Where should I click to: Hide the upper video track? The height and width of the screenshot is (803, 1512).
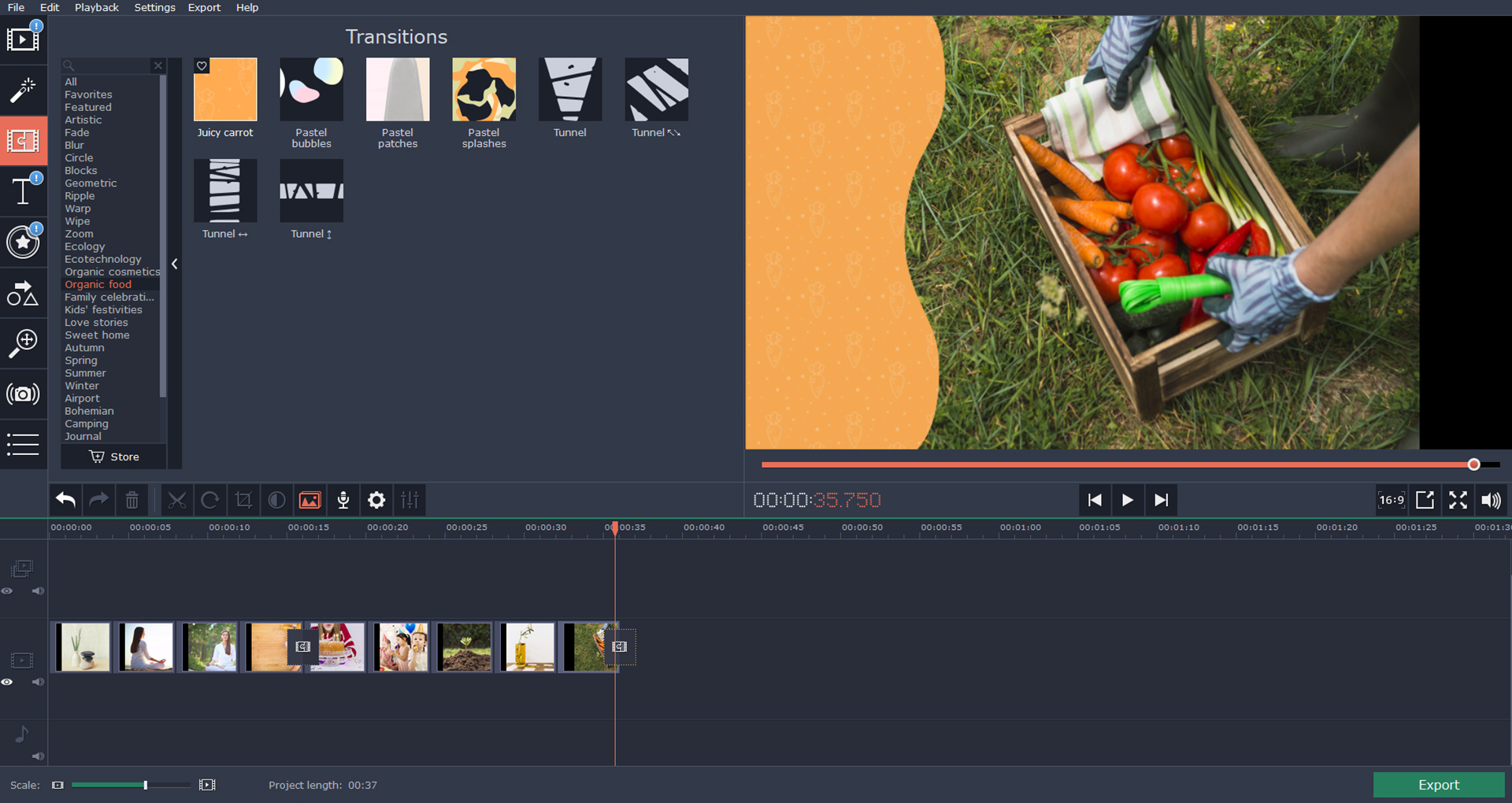8,591
